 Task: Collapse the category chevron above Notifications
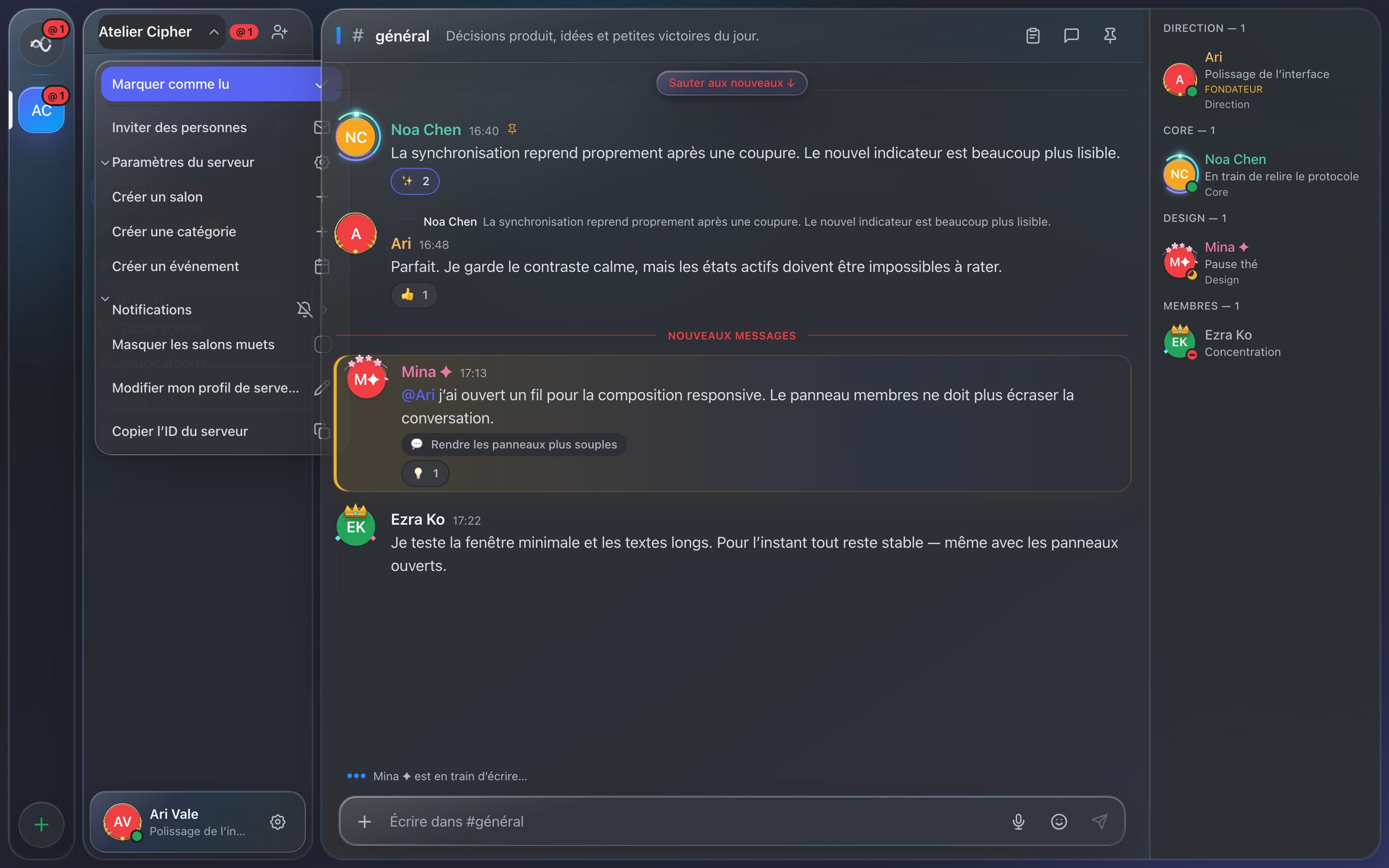pyautogui.click(x=105, y=298)
